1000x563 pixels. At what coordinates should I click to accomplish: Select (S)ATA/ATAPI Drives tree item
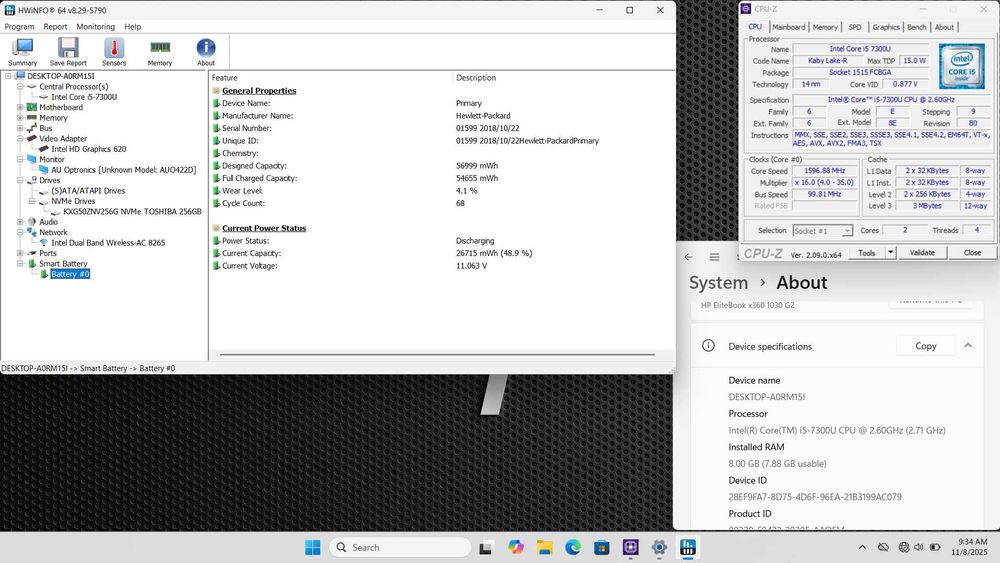[88, 191]
